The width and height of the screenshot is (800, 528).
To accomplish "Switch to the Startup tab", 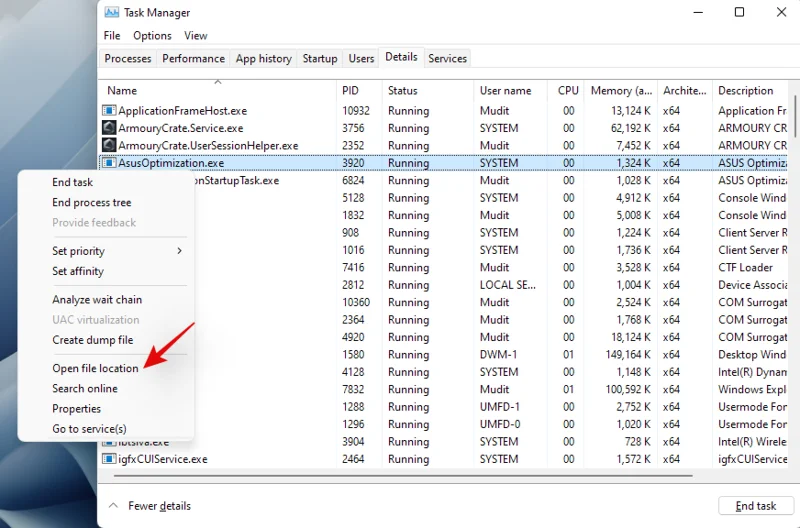I will pos(320,59).
